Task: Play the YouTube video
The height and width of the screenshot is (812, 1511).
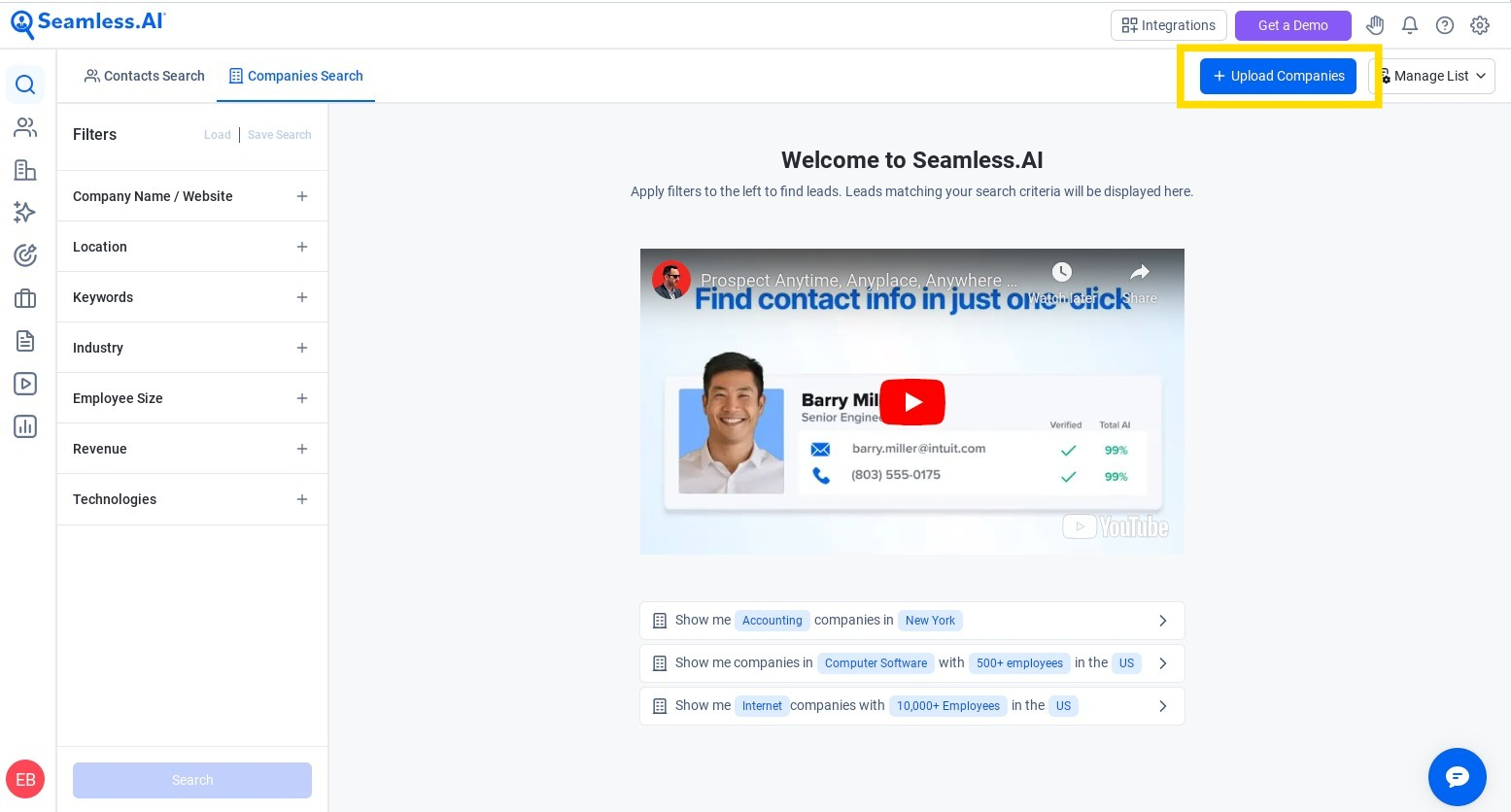Action: [x=912, y=402]
